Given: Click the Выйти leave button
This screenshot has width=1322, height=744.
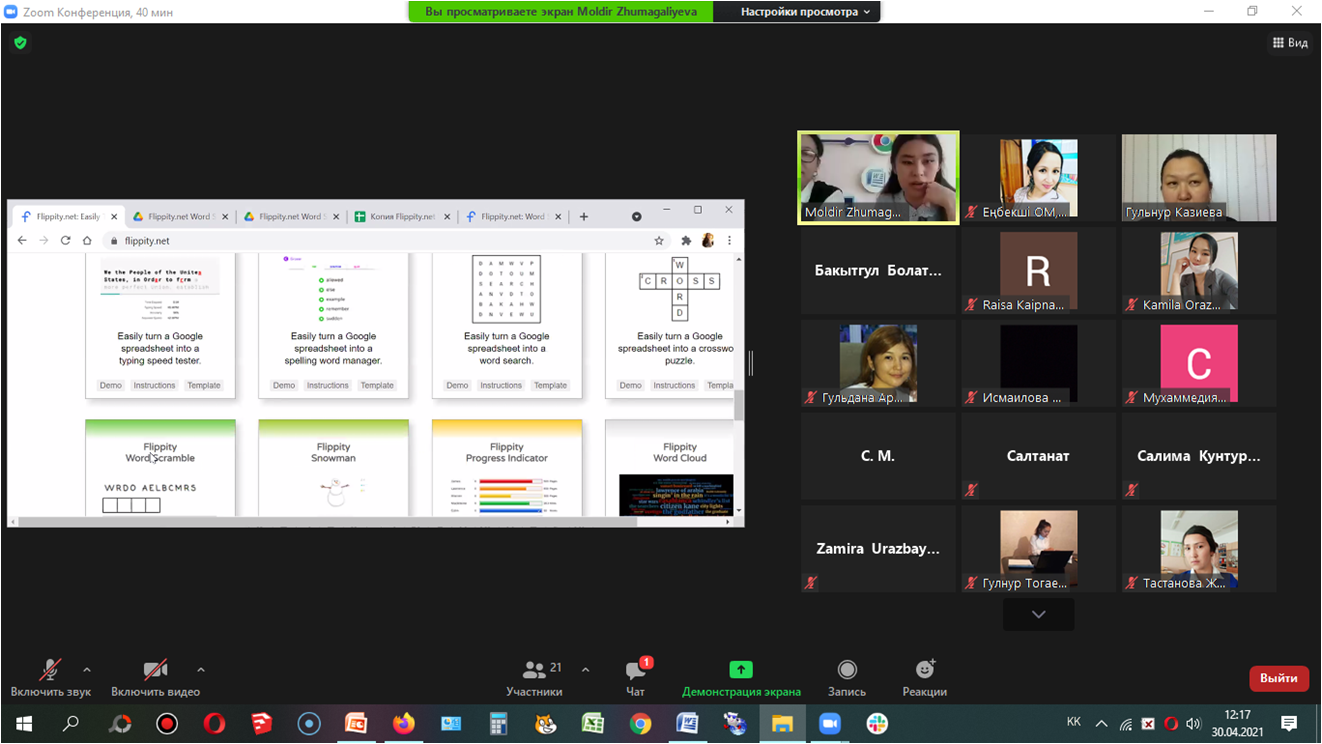Looking at the screenshot, I should tap(1278, 678).
